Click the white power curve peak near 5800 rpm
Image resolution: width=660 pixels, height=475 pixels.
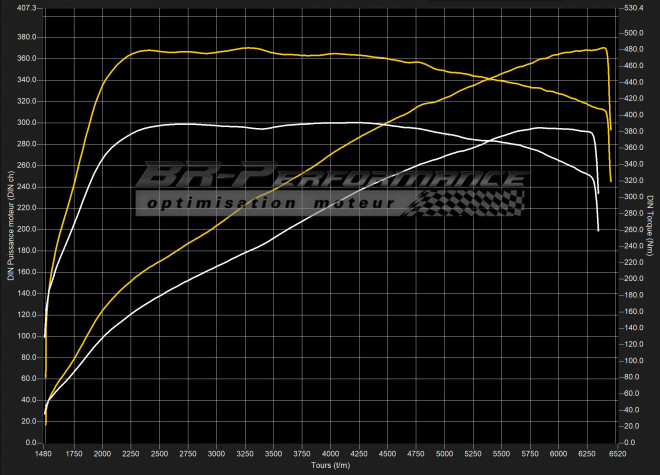point(540,128)
